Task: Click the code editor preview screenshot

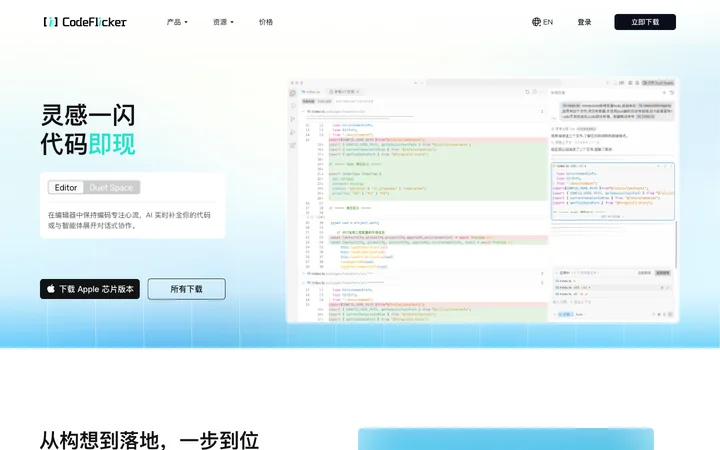Action: coord(482,200)
